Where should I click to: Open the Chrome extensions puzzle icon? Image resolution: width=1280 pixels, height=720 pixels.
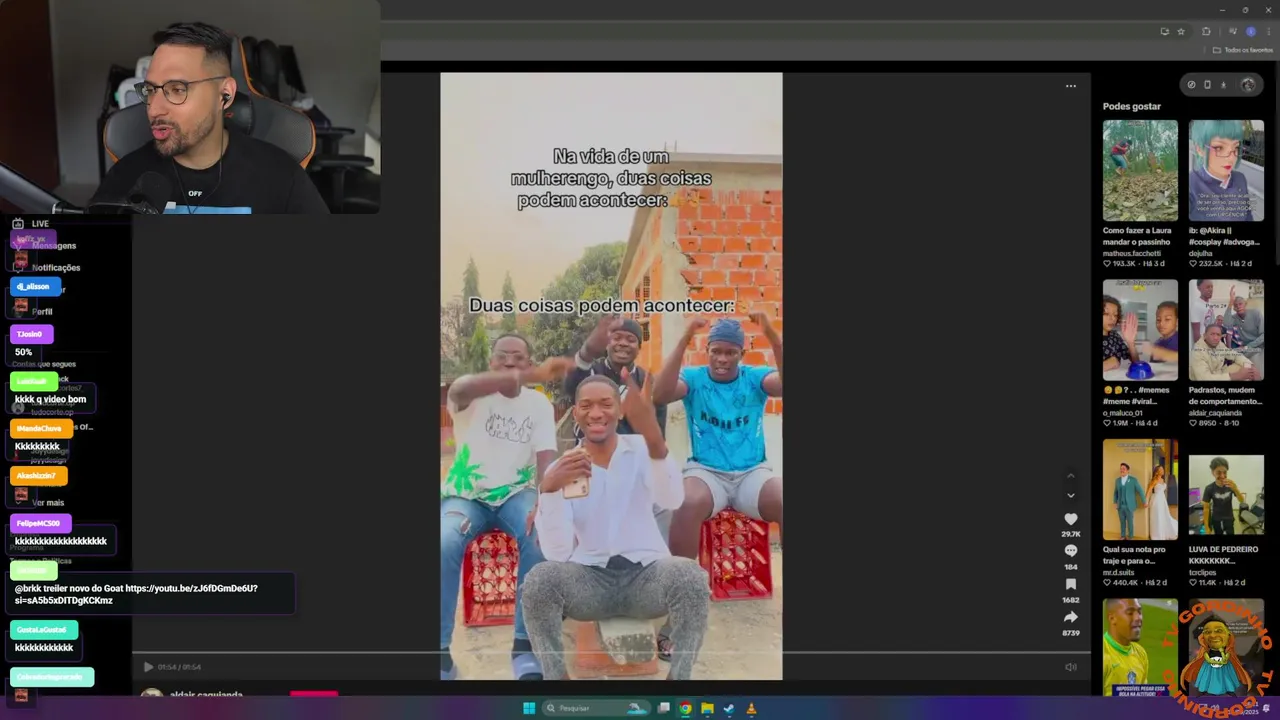[x=1206, y=31]
